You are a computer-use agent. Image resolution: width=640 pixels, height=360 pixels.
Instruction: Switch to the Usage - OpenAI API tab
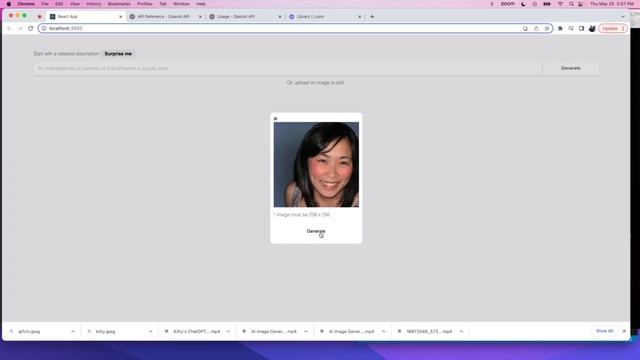245,17
